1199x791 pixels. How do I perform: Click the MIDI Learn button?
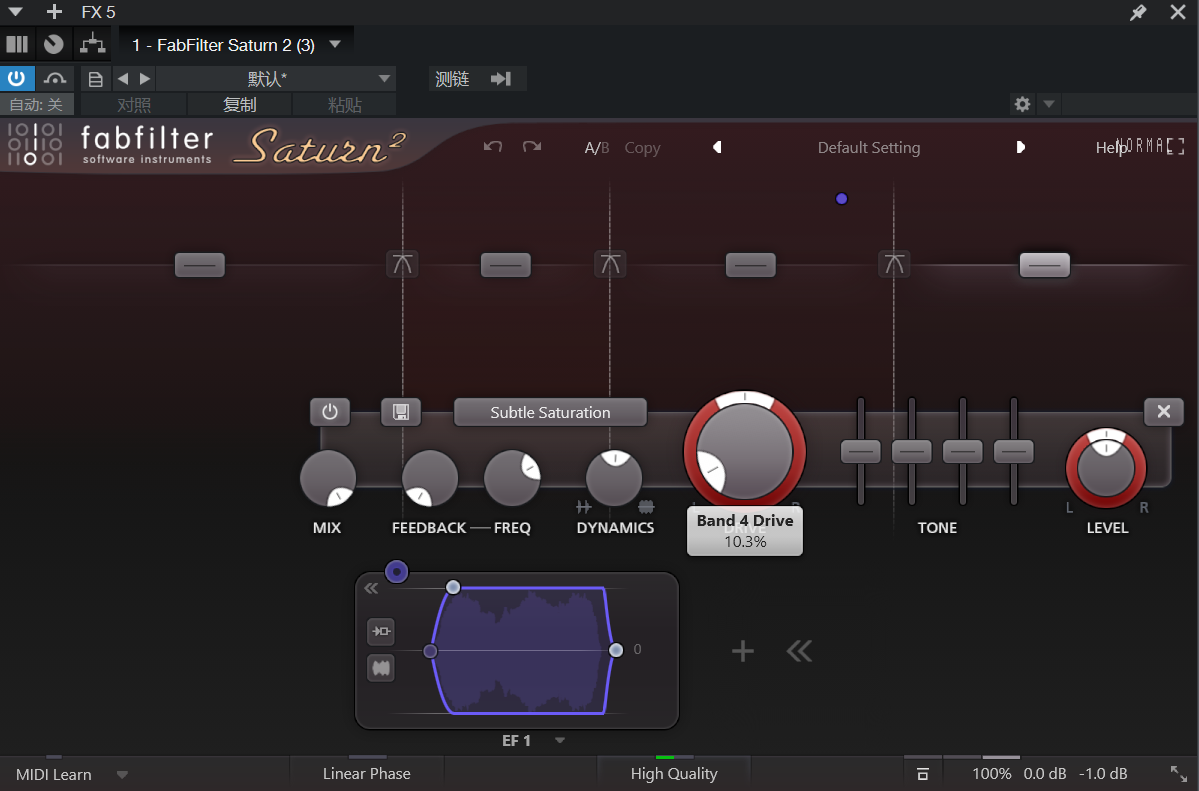(54, 774)
